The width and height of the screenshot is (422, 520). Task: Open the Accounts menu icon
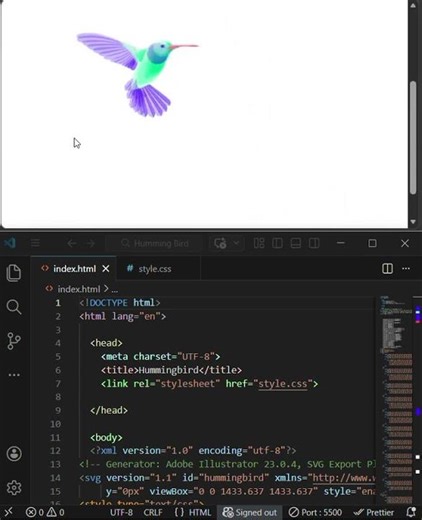[x=14, y=454]
